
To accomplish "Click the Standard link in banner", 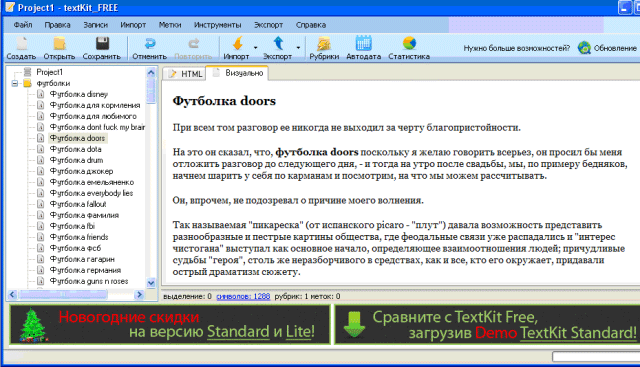I will pyautogui.click(x=238, y=332).
